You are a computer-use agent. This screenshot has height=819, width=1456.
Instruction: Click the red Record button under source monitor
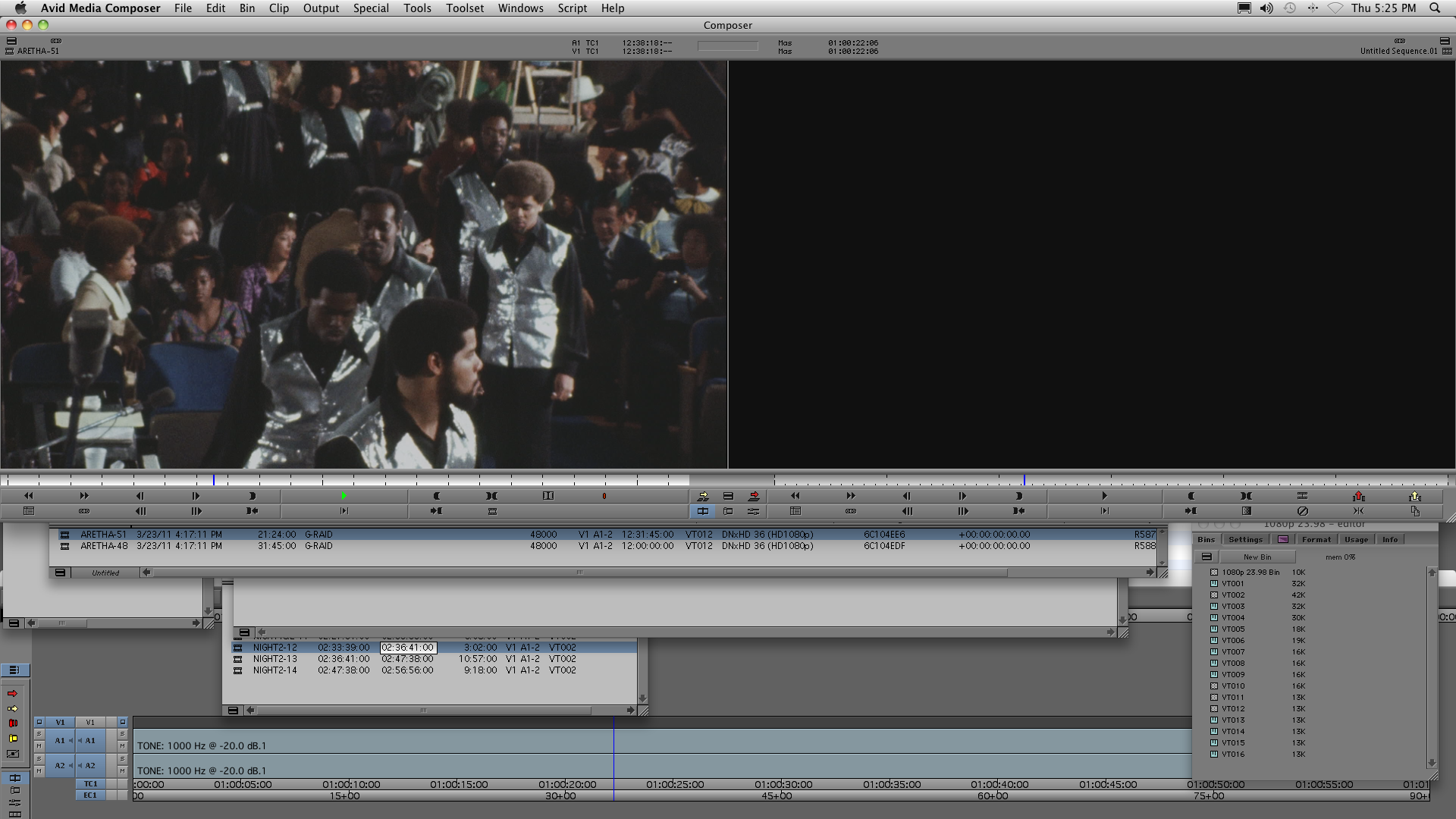(x=604, y=496)
